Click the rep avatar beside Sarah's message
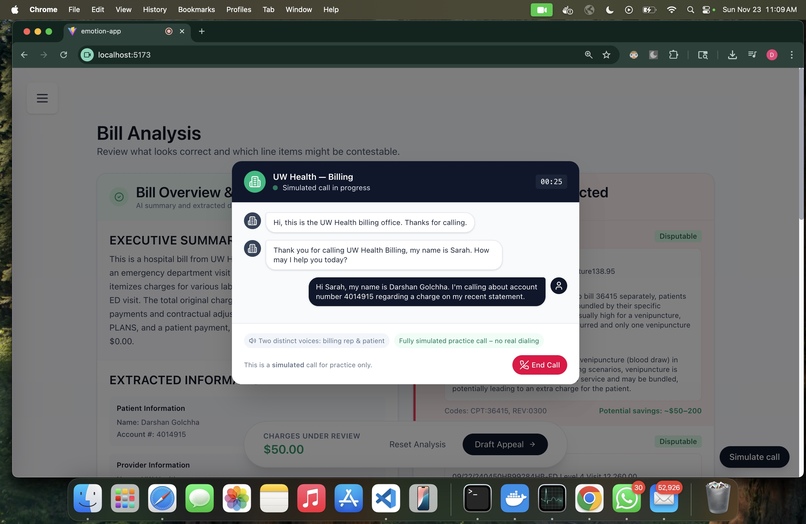 [252, 249]
